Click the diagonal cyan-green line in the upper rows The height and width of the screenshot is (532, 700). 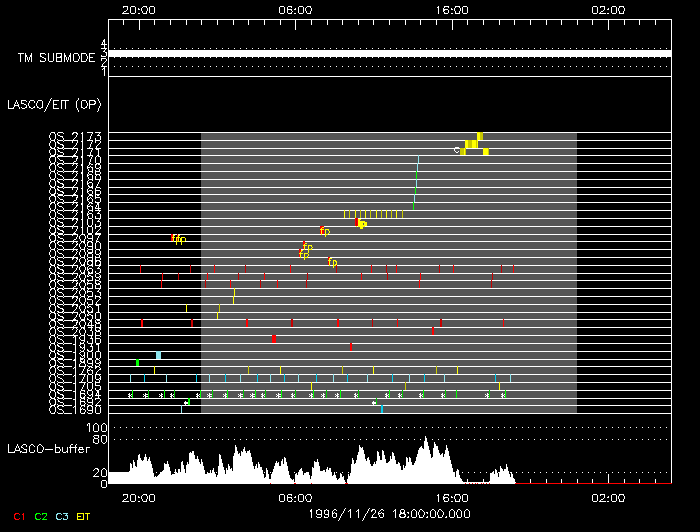(x=416, y=180)
